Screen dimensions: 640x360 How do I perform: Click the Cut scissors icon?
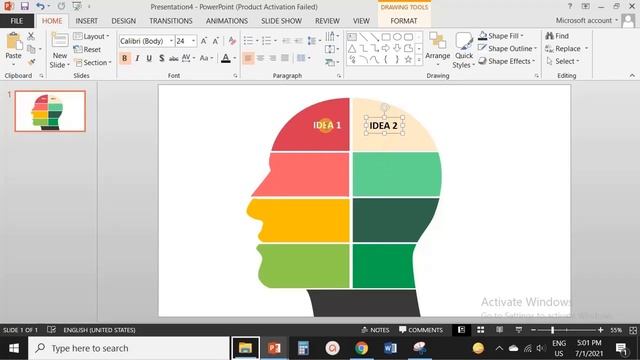click(31, 36)
